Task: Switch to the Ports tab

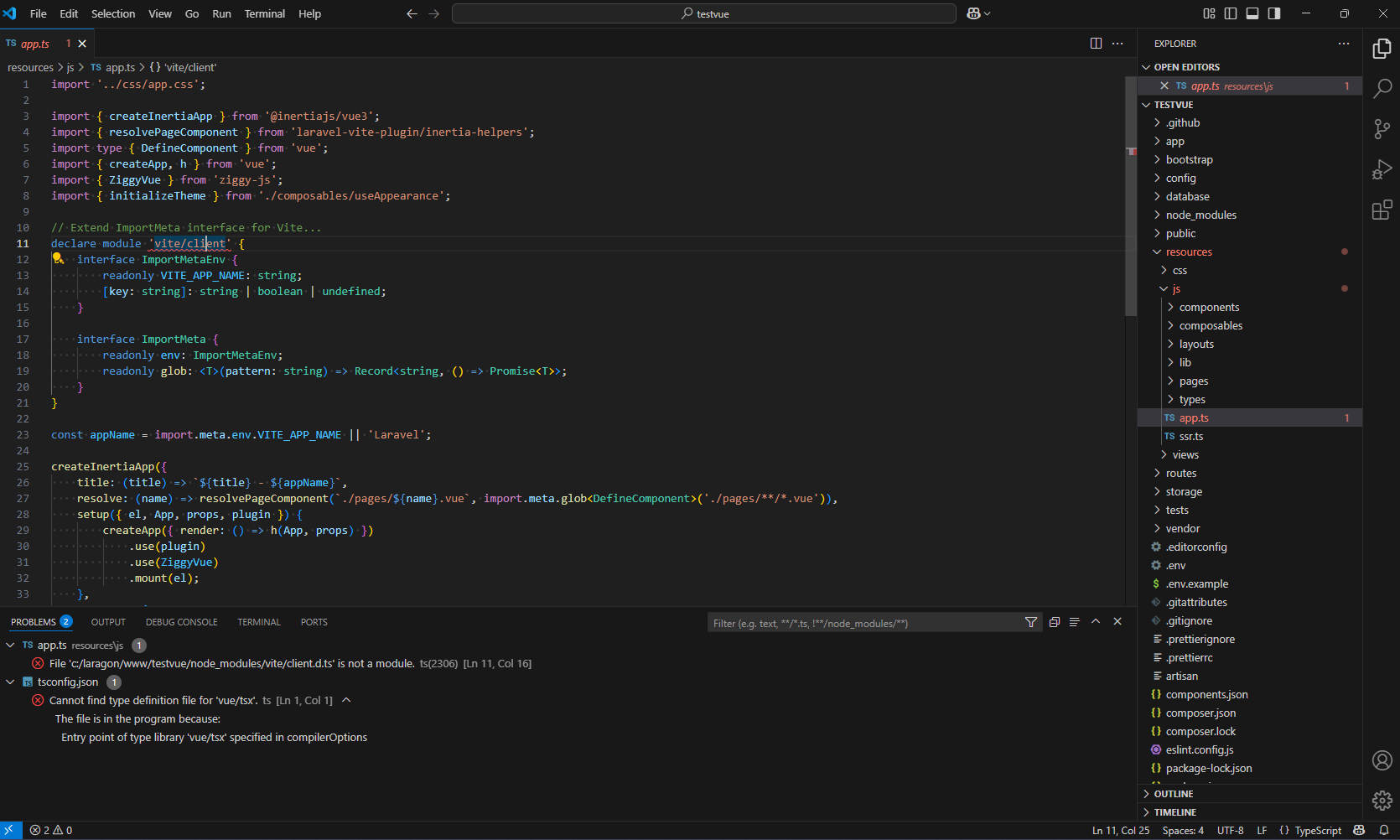Action: pyautogui.click(x=314, y=622)
